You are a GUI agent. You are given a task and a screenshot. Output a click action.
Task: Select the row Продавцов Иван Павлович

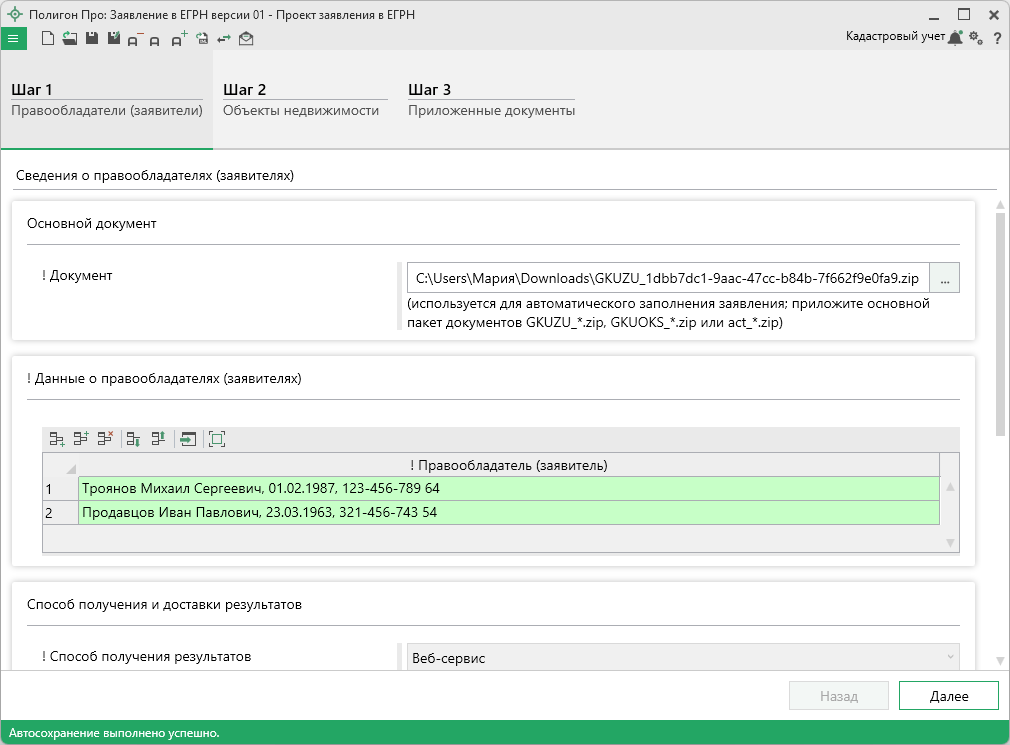click(508, 512)
